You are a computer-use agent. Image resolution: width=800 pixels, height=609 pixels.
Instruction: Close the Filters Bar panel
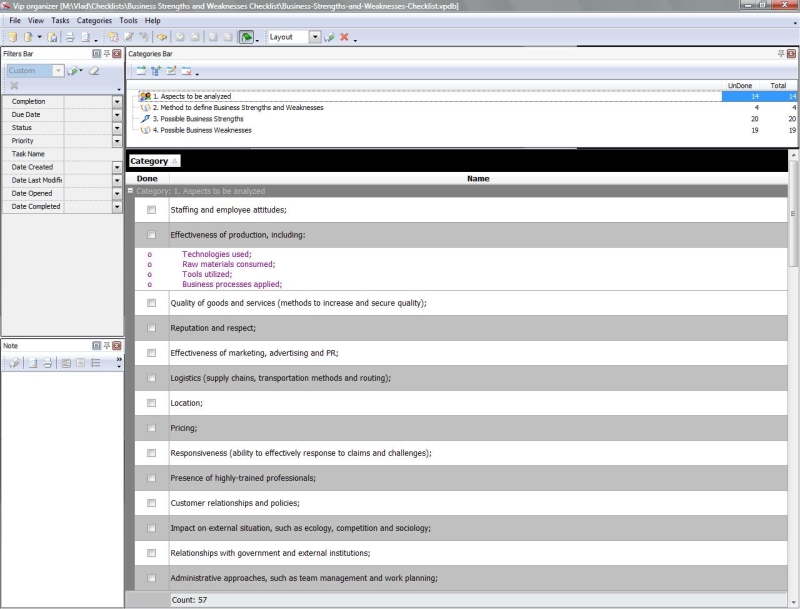pyautogui.click(x=117, y=52)
